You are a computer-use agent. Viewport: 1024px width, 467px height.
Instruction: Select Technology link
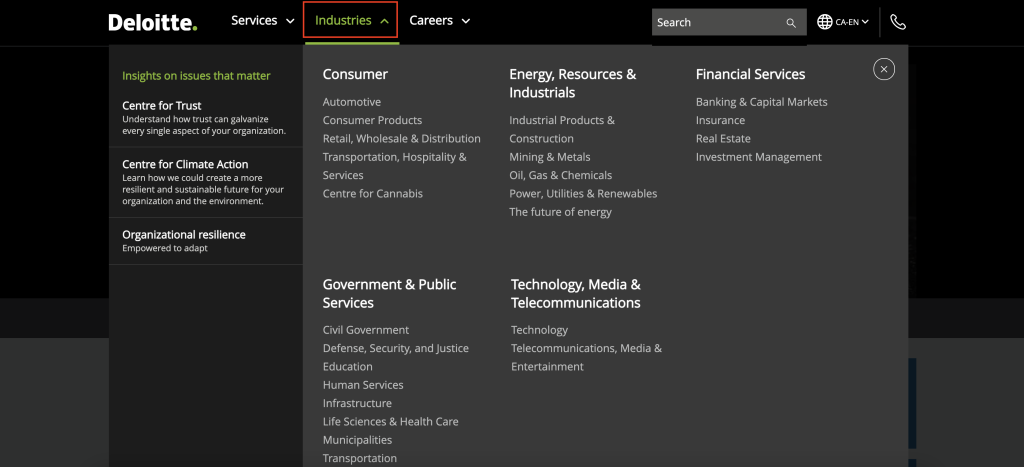coord(539,330)
